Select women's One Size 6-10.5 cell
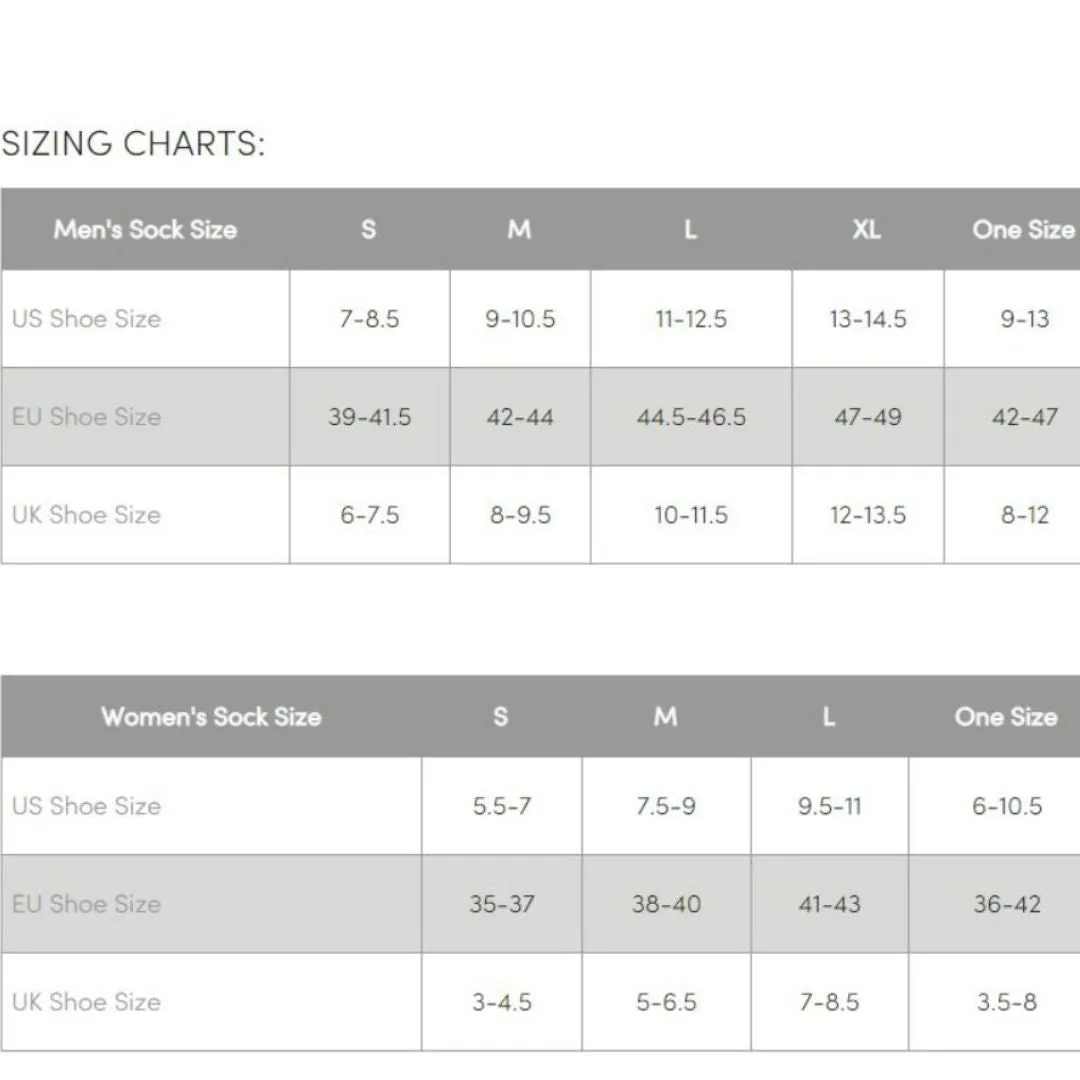 tap(1007, 806)
